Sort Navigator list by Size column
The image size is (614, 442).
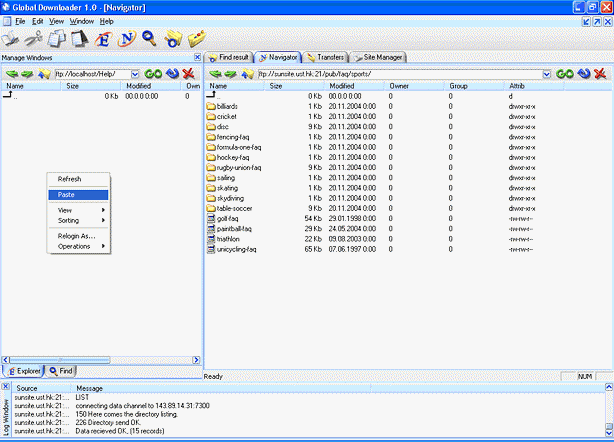(x=294, y=86)
